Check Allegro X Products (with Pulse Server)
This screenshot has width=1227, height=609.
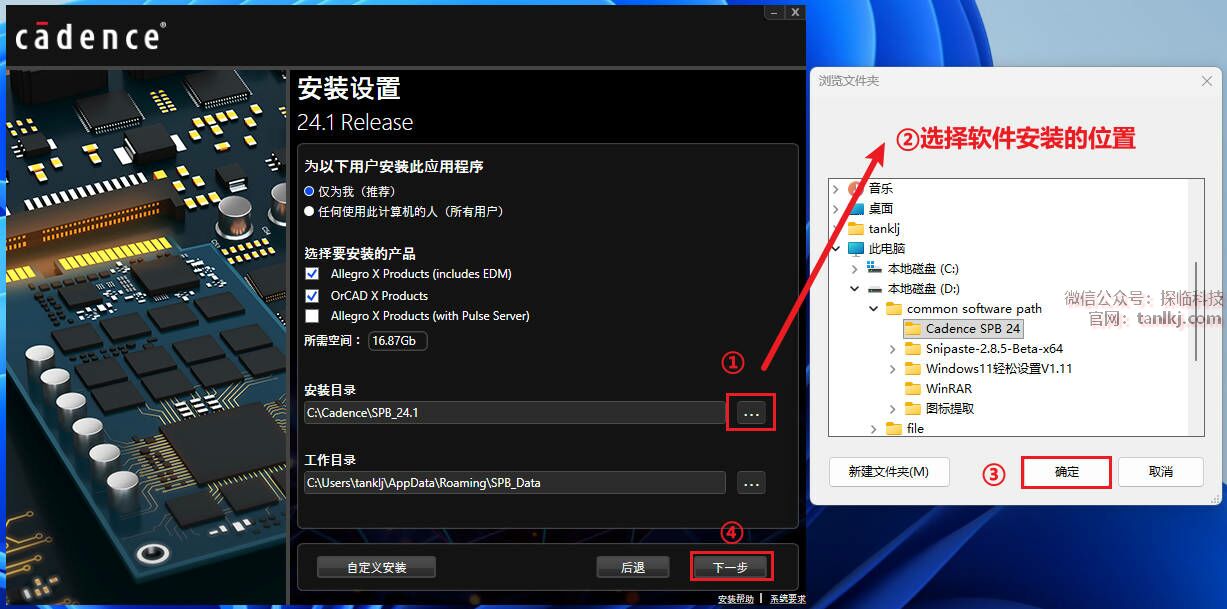click(x=311, y=316)
